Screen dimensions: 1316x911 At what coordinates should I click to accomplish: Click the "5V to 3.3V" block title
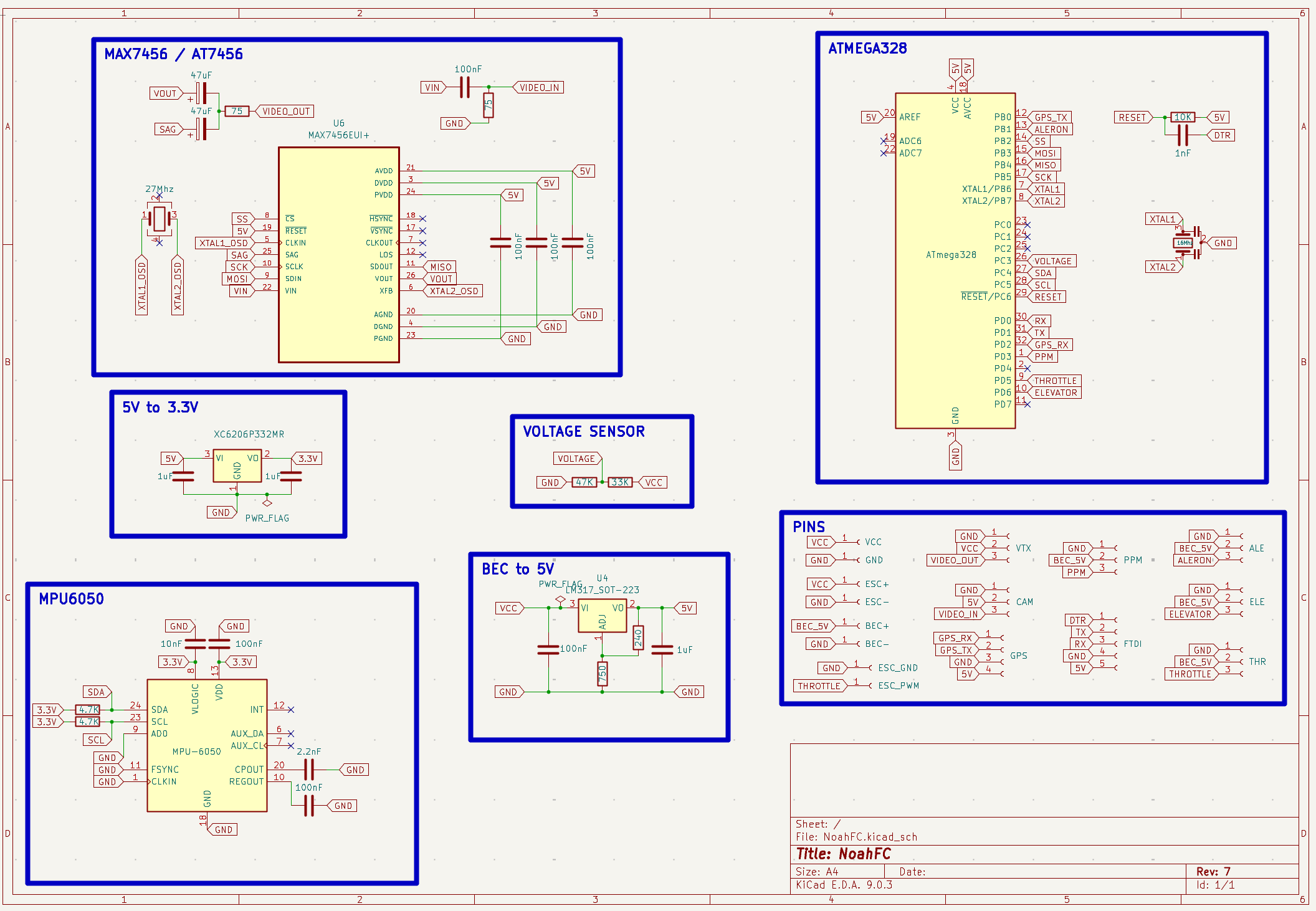tap(160, 408)
